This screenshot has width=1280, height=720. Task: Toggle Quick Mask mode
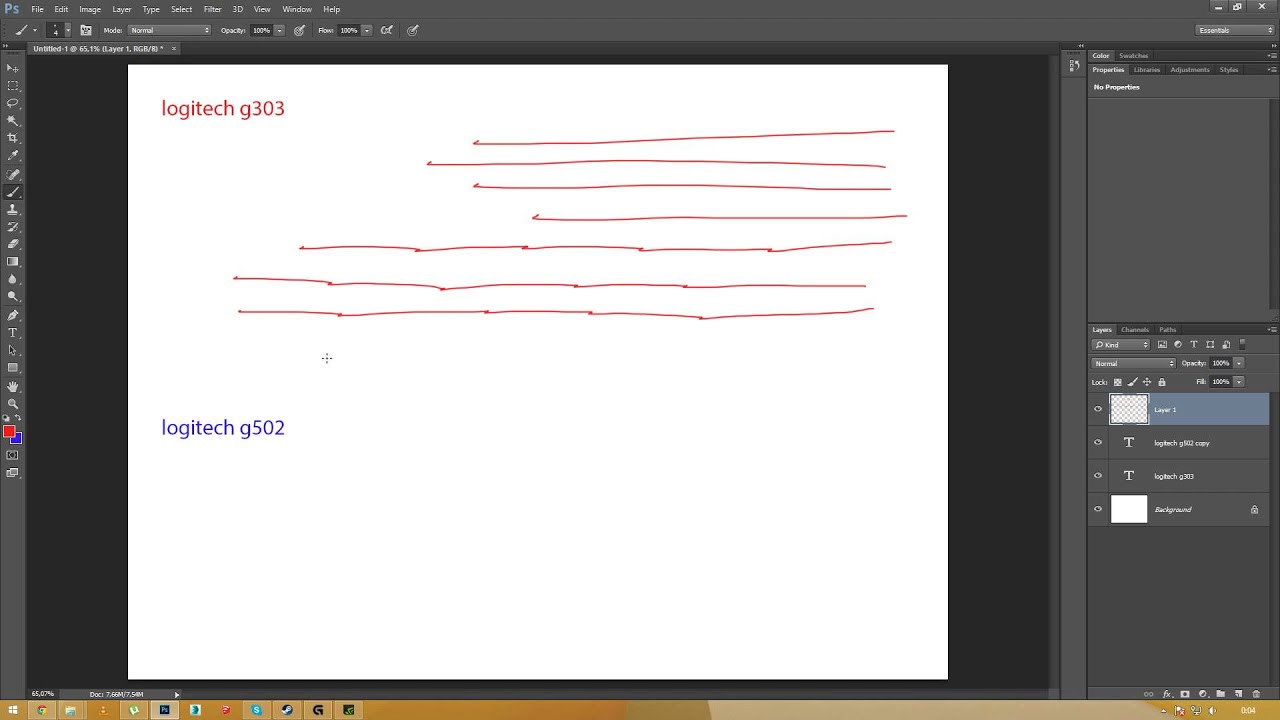(x=13, y=456)
